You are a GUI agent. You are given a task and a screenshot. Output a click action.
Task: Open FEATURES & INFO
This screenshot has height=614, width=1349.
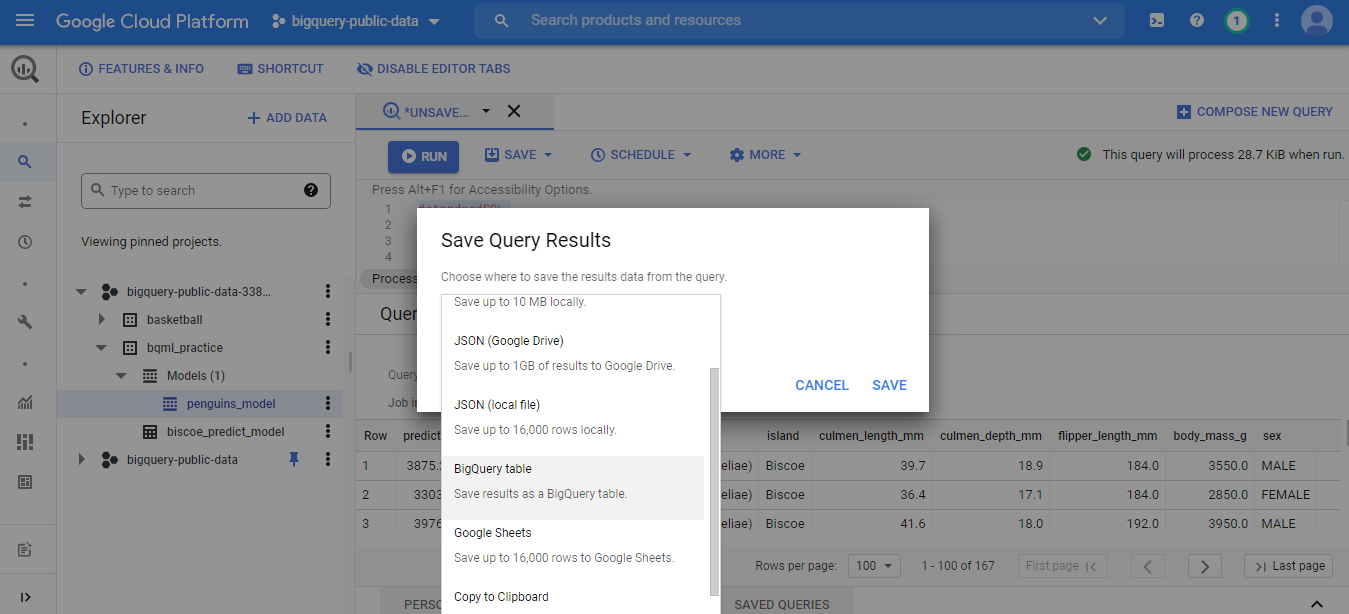pyautogui.click(x=141, y=69)
